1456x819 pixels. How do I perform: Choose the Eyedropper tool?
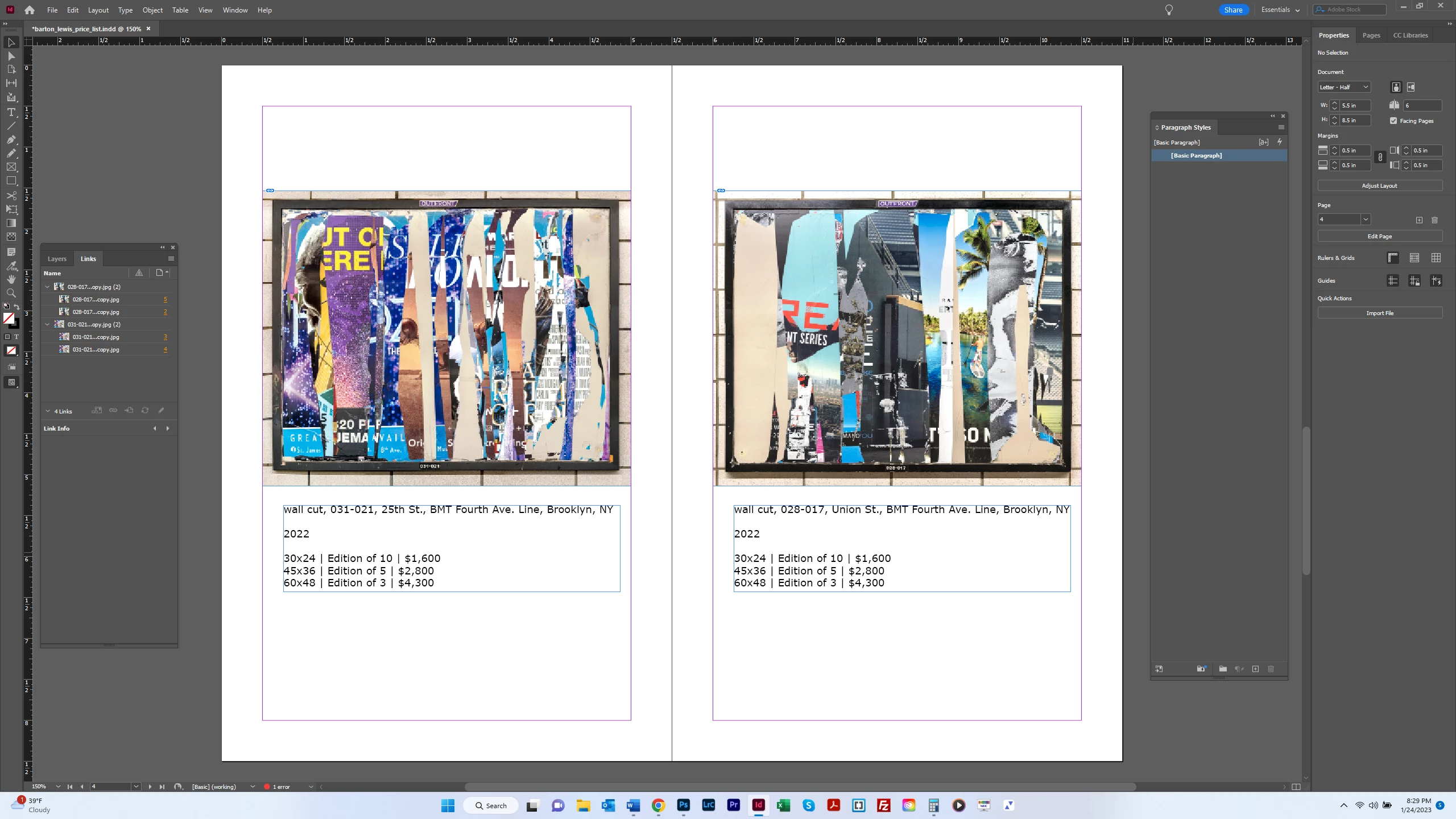point(11,266)
